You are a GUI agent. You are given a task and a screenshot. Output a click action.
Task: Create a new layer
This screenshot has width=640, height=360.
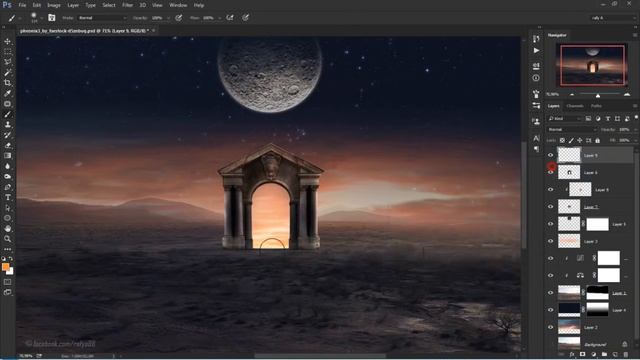[615, 354]
